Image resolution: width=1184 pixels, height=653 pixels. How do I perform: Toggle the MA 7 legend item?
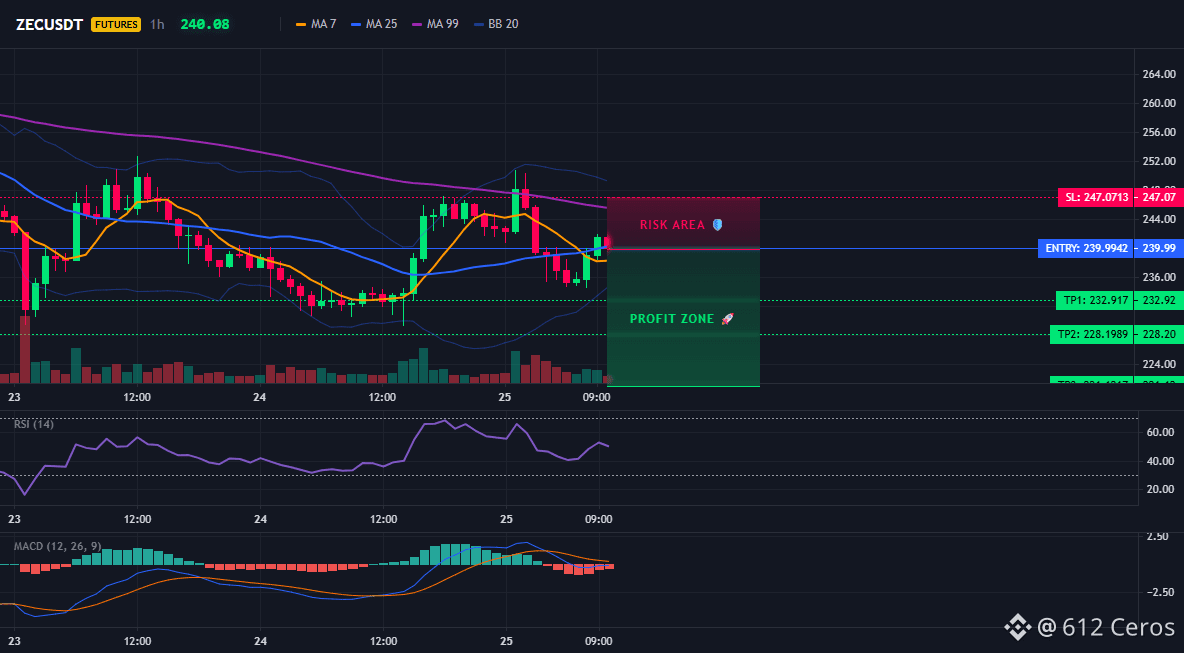coord(316,24)
